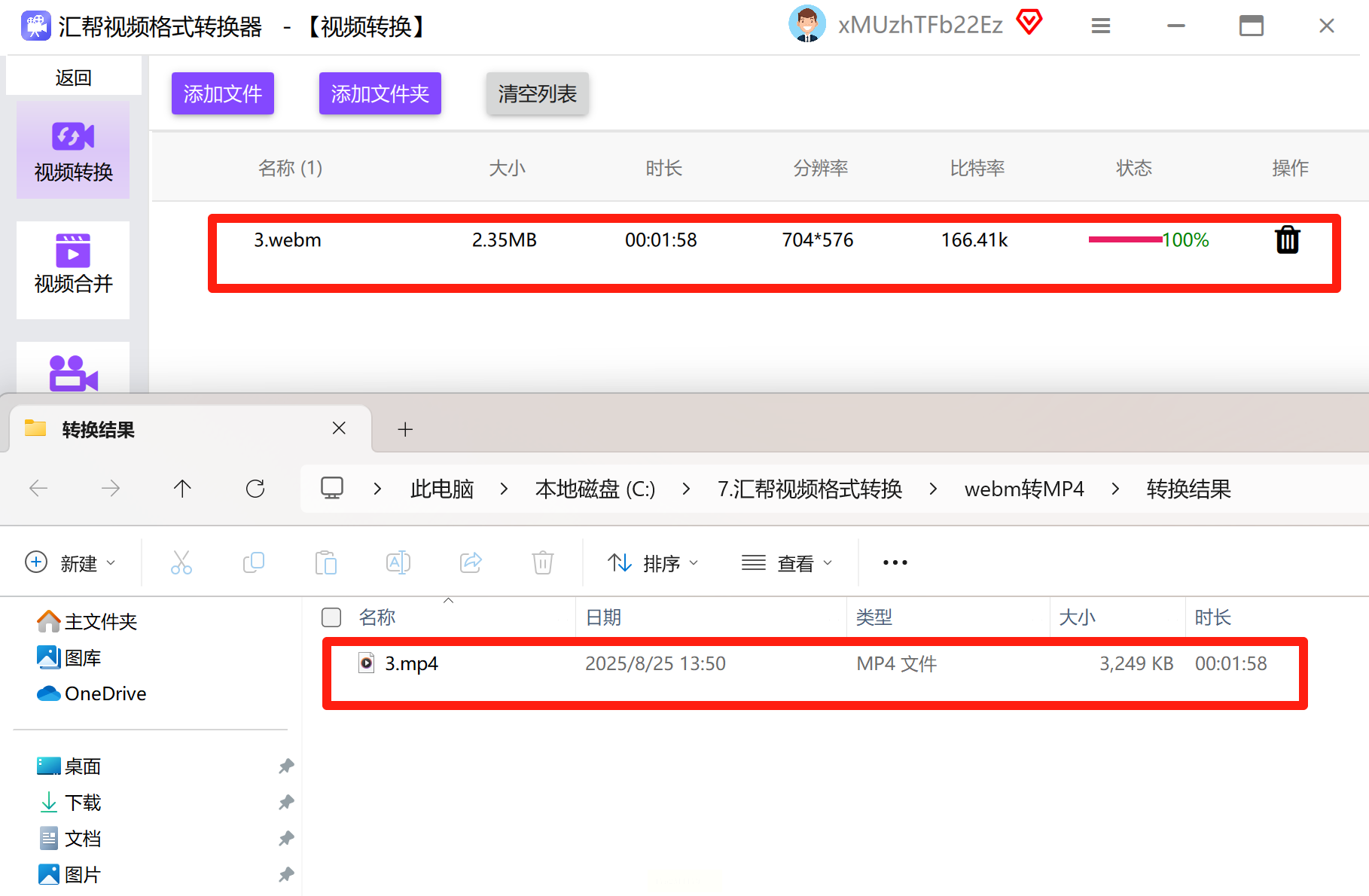The height and width of the screenshot is (896, 1369).
Task: Open the 视频合并 sidebar tool
Action: [x=73, y=270]
